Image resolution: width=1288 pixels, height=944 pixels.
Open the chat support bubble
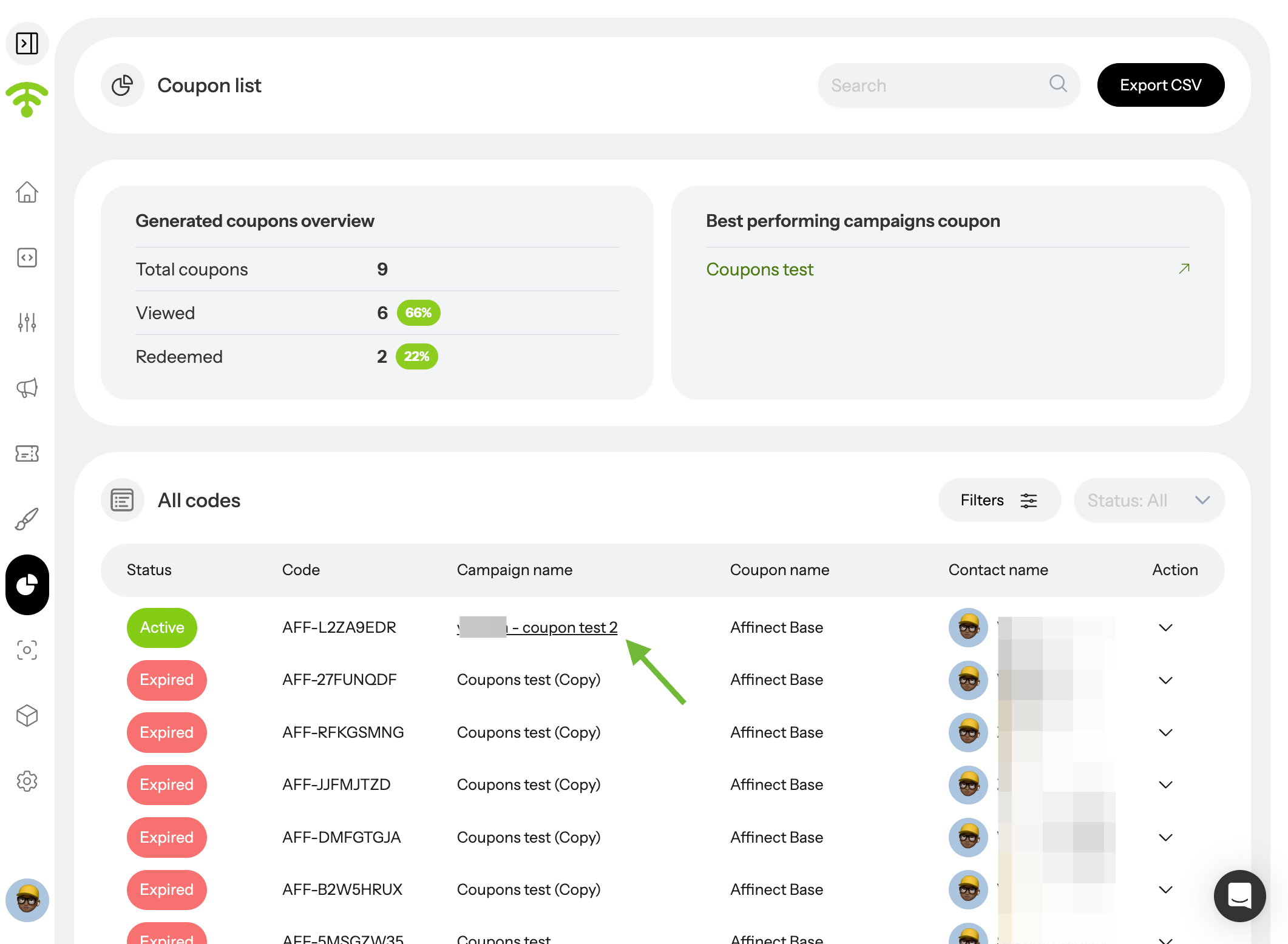click(x=1240, y=896)
